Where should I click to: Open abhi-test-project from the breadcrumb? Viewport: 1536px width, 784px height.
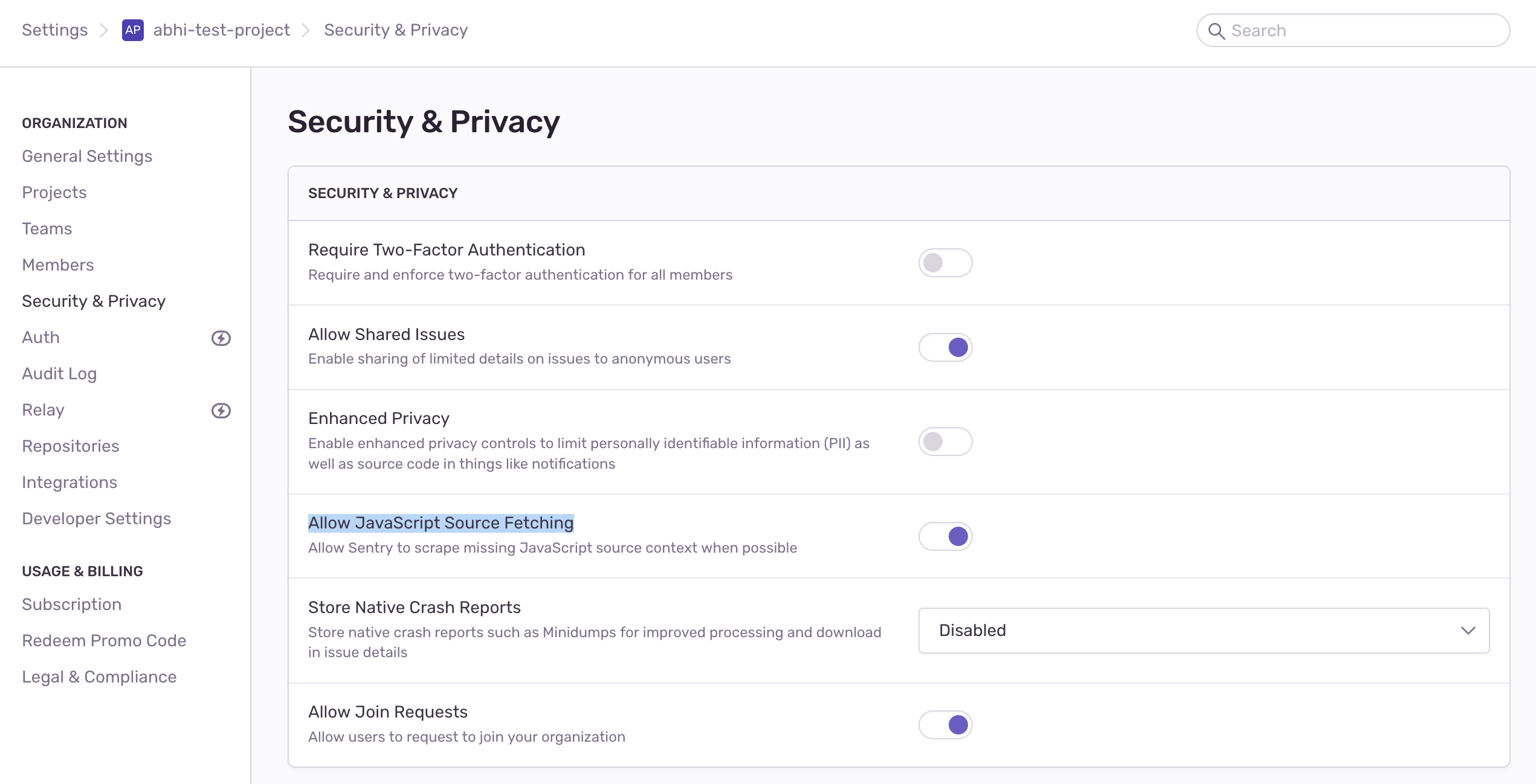[x=222, y=30]
